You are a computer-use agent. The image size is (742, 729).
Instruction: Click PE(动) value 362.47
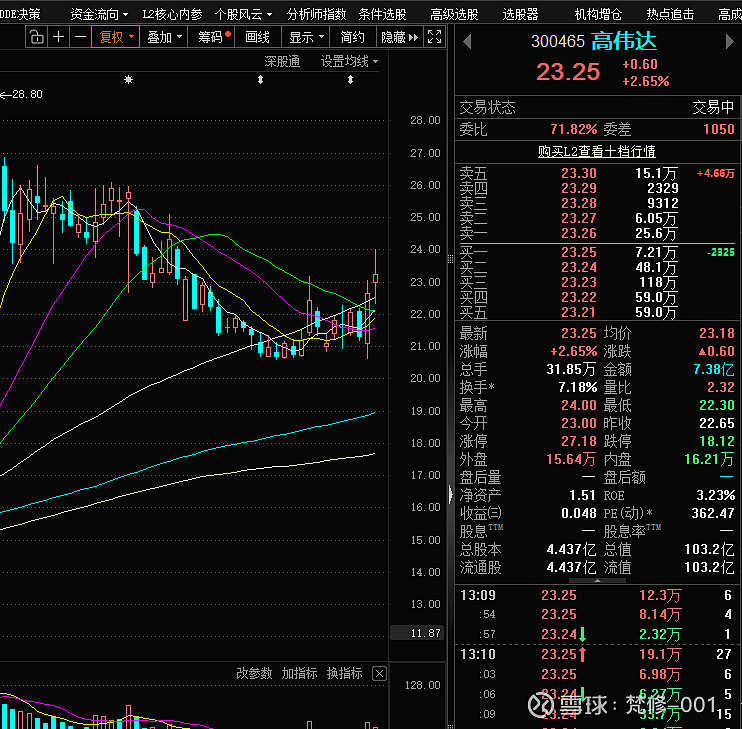coord(713,513)
